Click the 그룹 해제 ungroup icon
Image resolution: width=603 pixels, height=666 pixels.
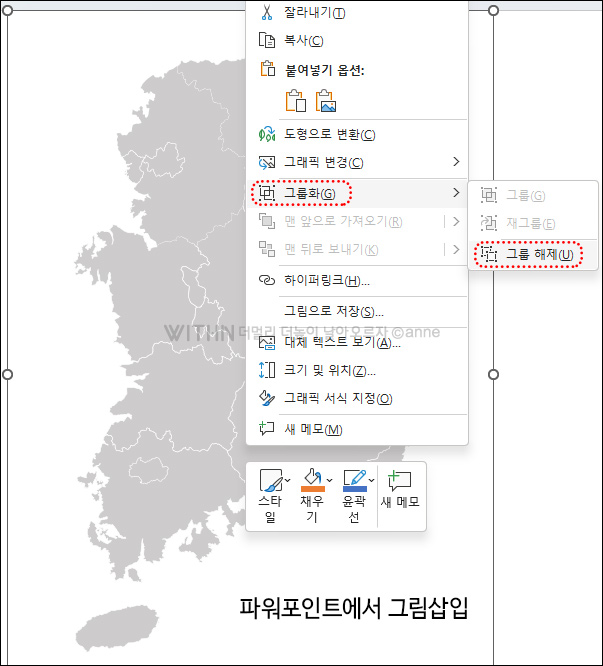(489, 254)
